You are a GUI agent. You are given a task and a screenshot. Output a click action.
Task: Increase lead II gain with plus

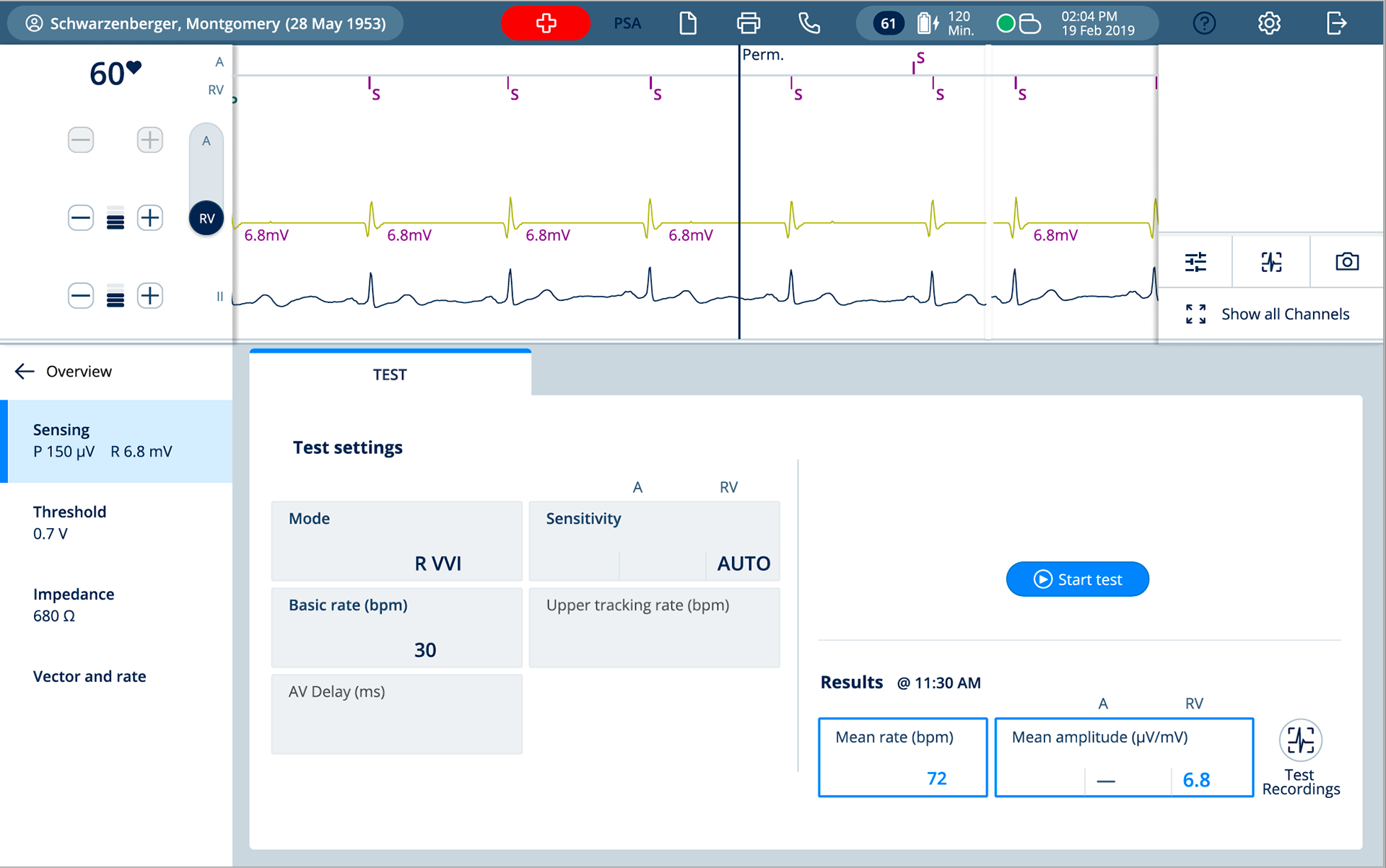coord(149,295)
